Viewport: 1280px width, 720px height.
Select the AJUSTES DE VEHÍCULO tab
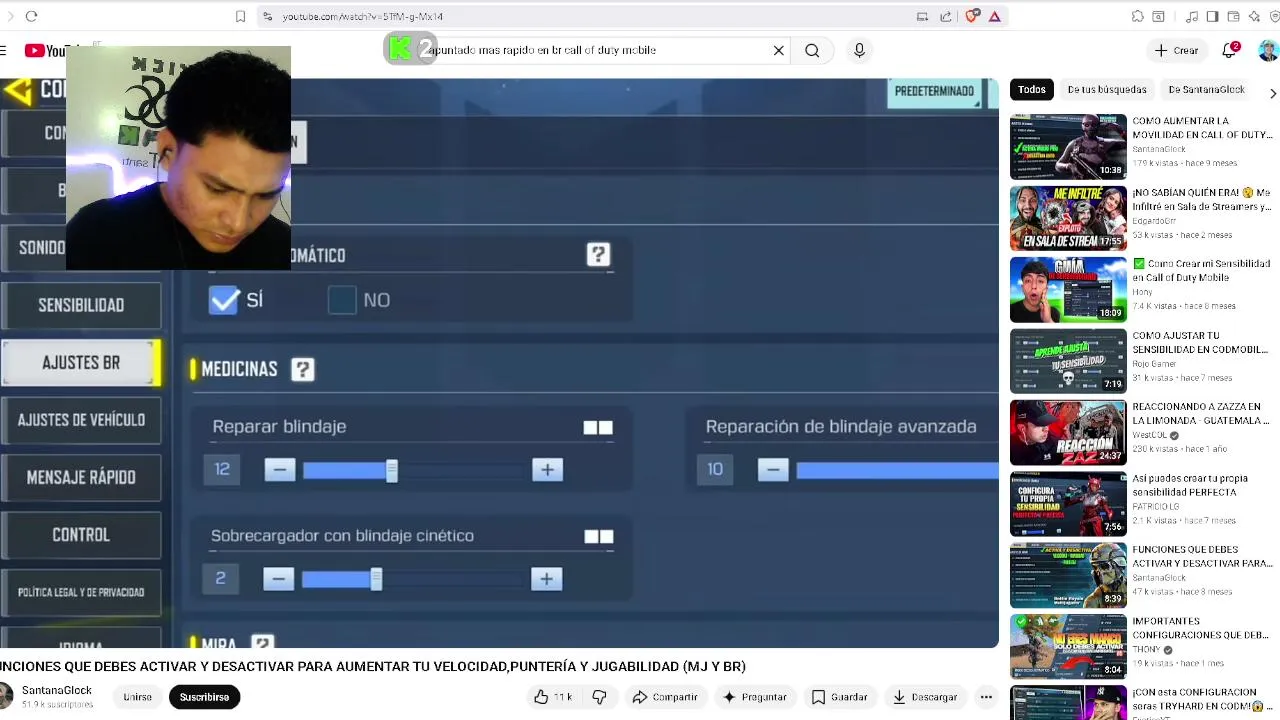[81, 420]
